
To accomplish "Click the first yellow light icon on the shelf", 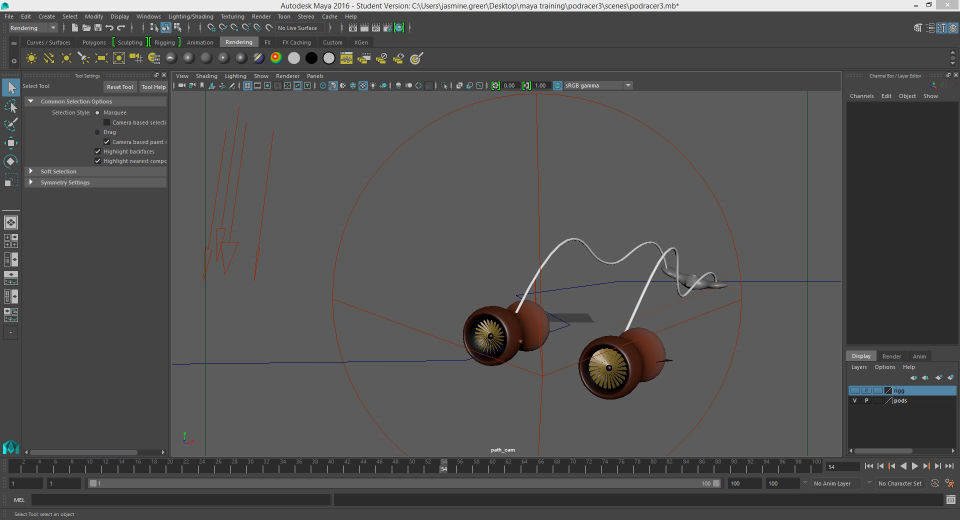I will (x=31, y=58).
